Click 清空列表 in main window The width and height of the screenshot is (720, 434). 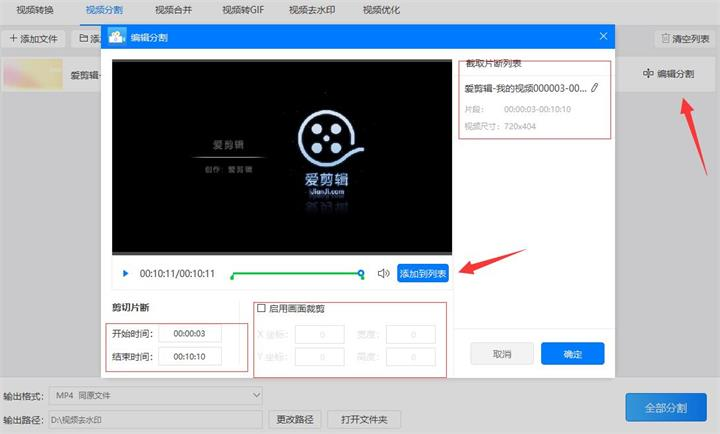685,39
